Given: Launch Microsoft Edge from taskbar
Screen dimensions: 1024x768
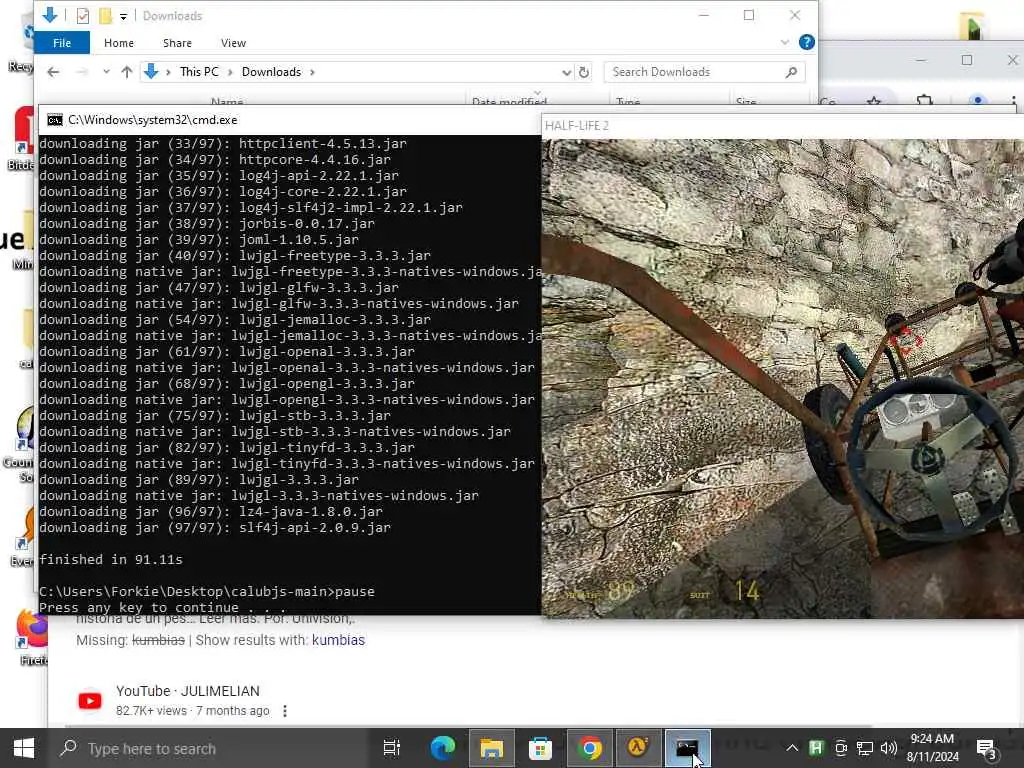Looking at the screenshot, I should tap(442, 748).
